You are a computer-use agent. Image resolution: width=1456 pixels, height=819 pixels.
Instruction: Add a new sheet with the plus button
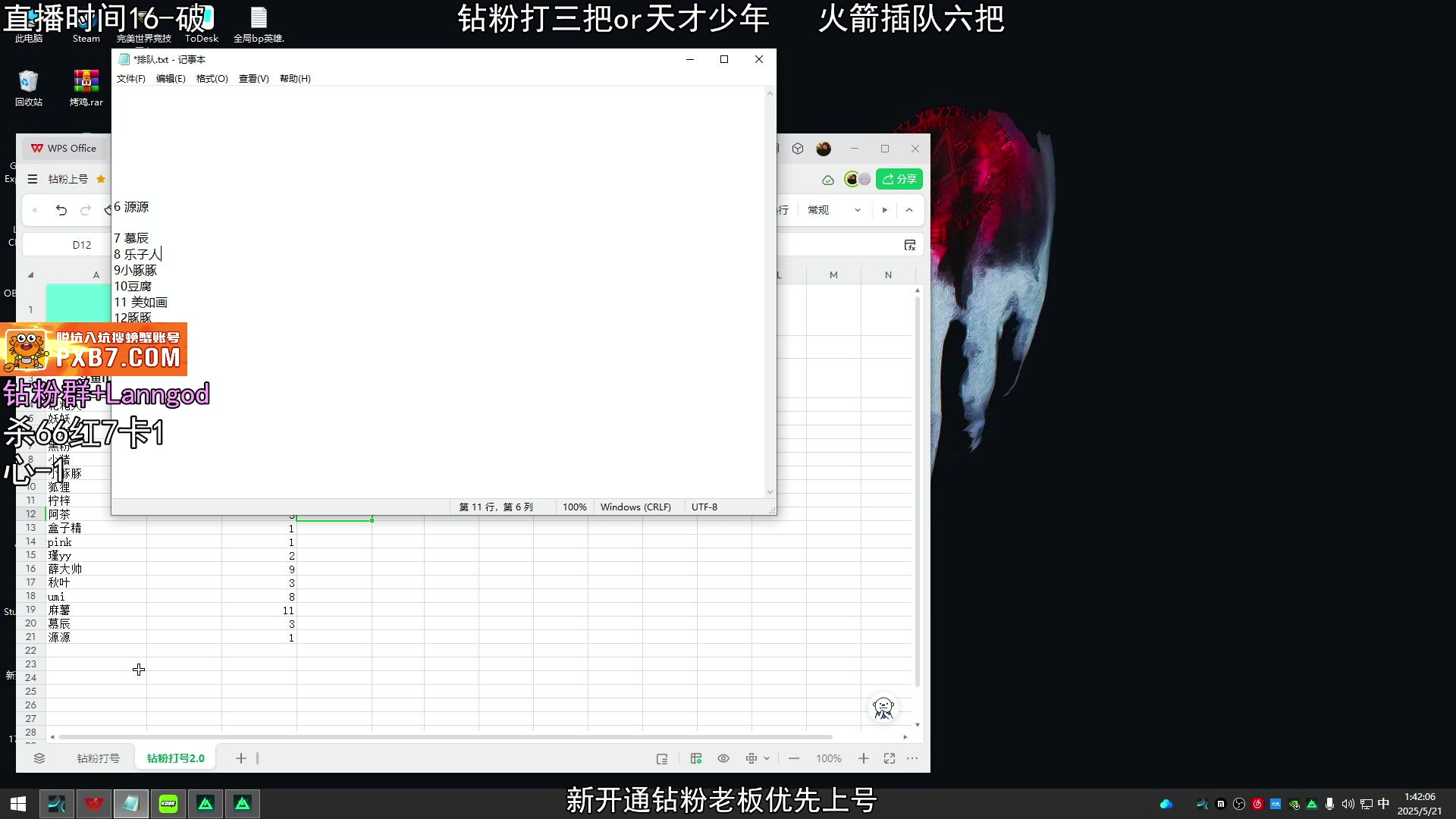240,758
